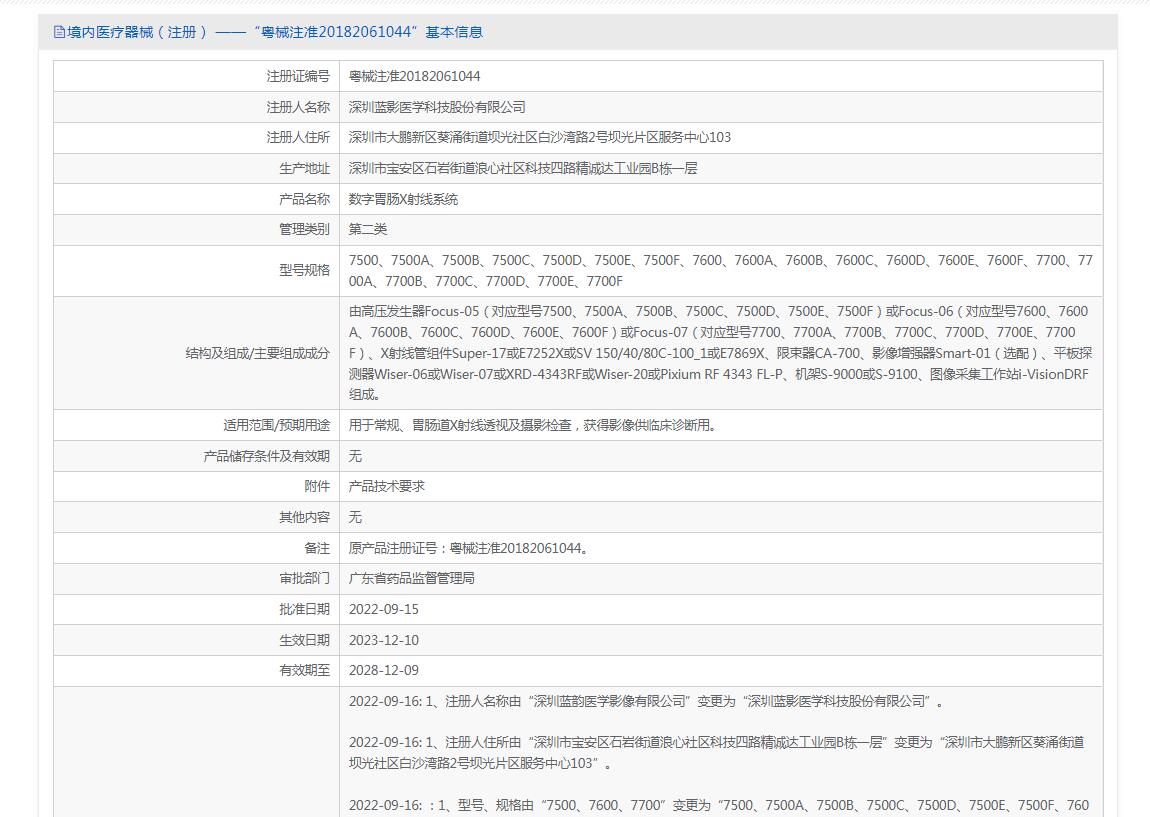The height and width of the screenshot is (817, 1150).
Task: Click the 备注 remark with original registration number
Action: [x=468, y=548]
